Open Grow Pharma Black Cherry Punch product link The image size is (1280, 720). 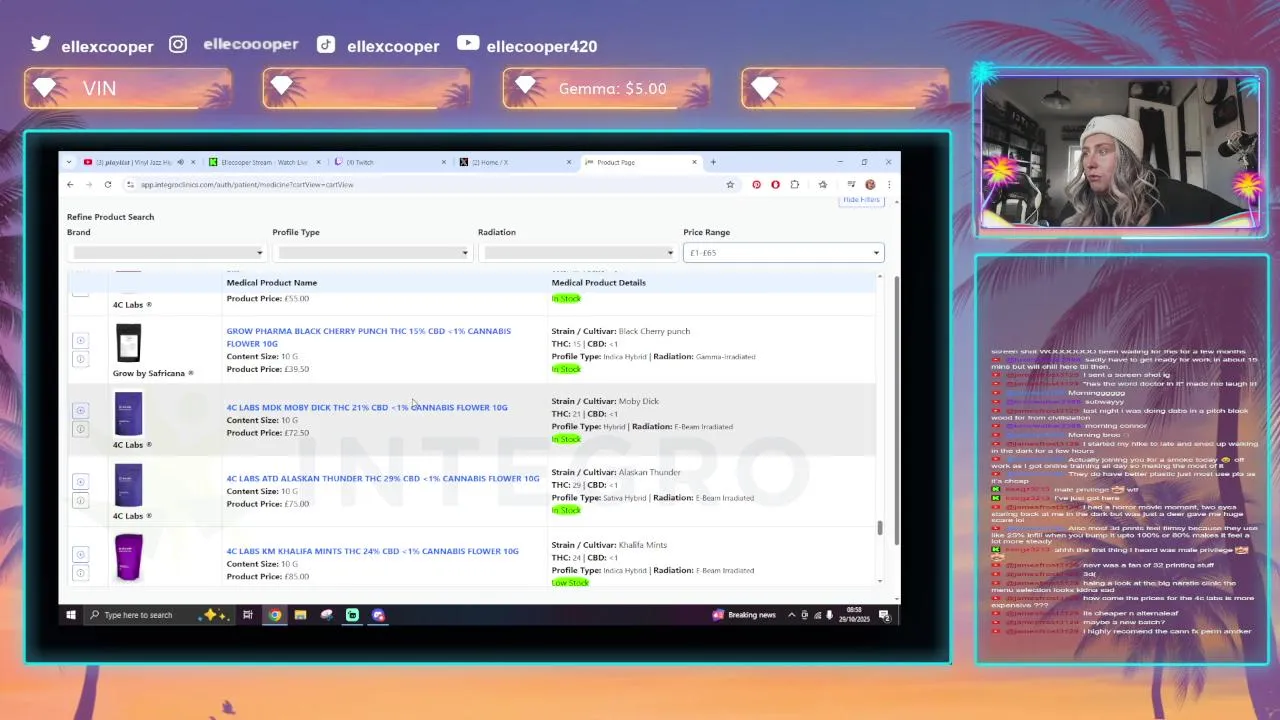[x=368, y=337]
